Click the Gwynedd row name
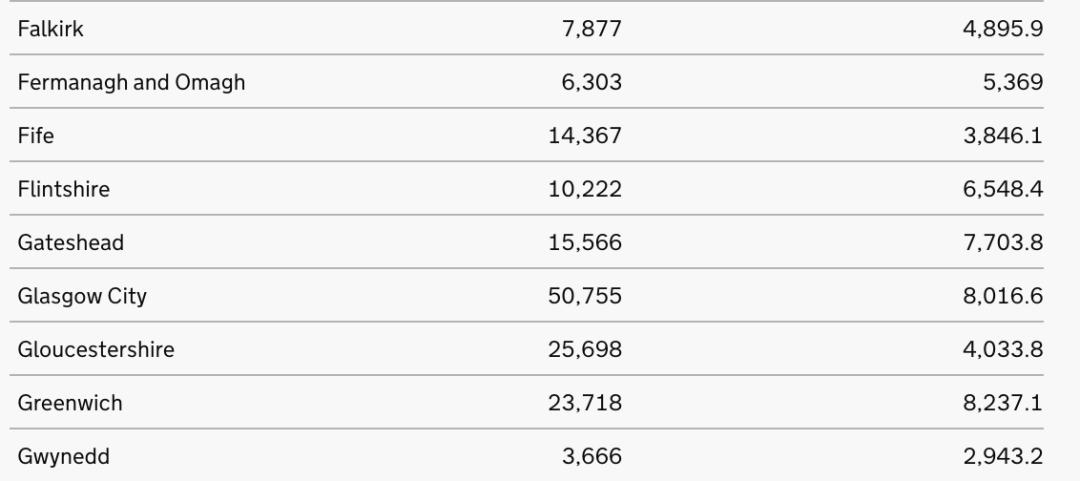This screenshot has height=481, width=1080. pyautogui.click(x=64, y=457)
